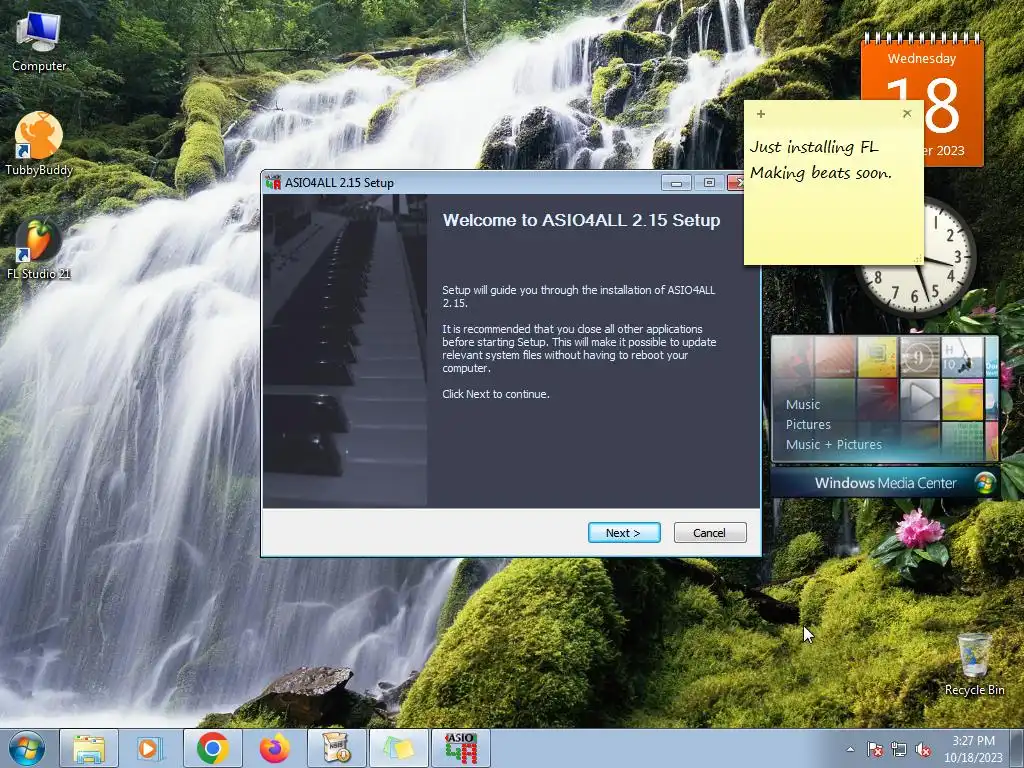Open the Windows Start menu

point(26,748)
